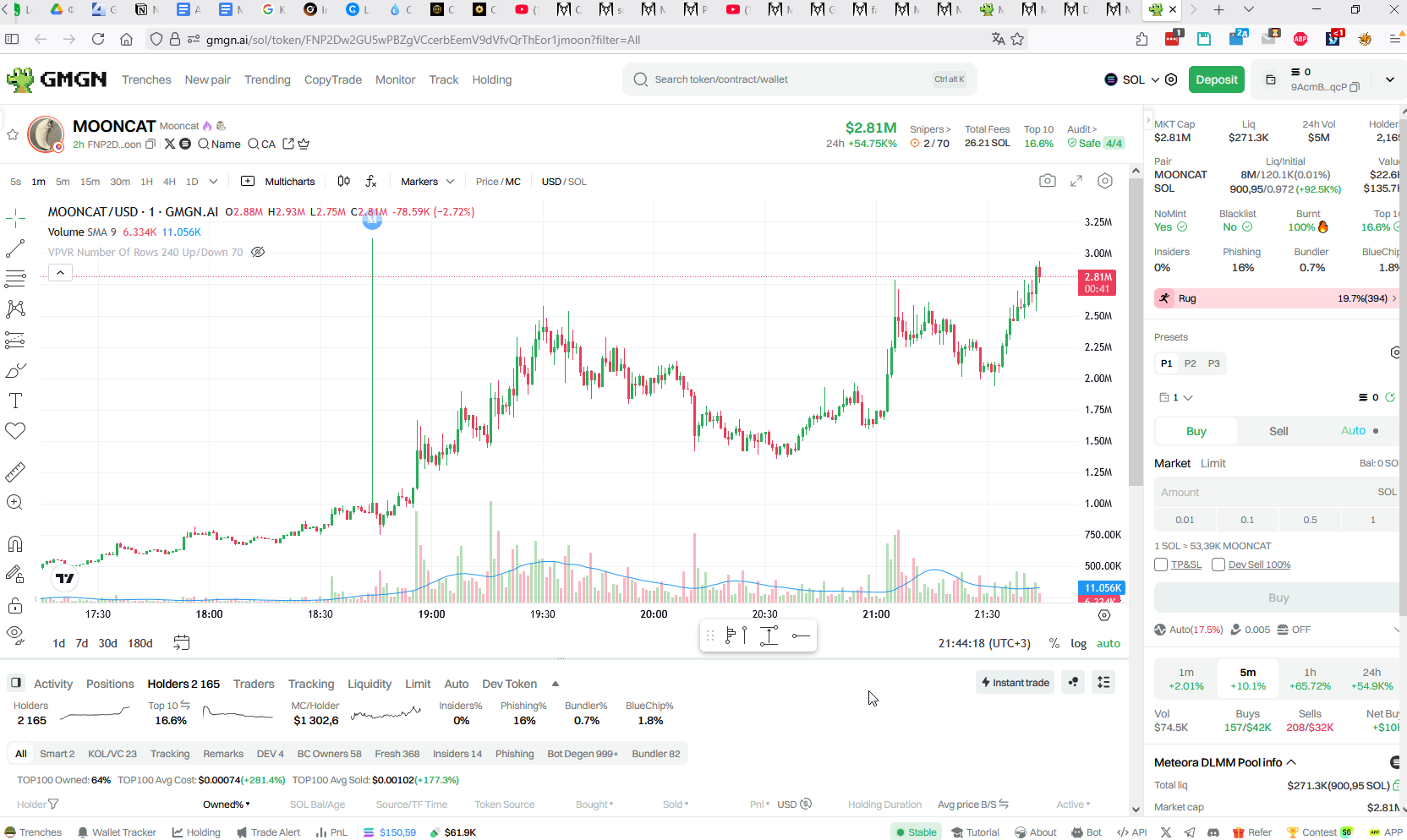Toggle magnet mode on the chart
The height and width of the screenshot is (840, 1407).
(x=15, y=543)
